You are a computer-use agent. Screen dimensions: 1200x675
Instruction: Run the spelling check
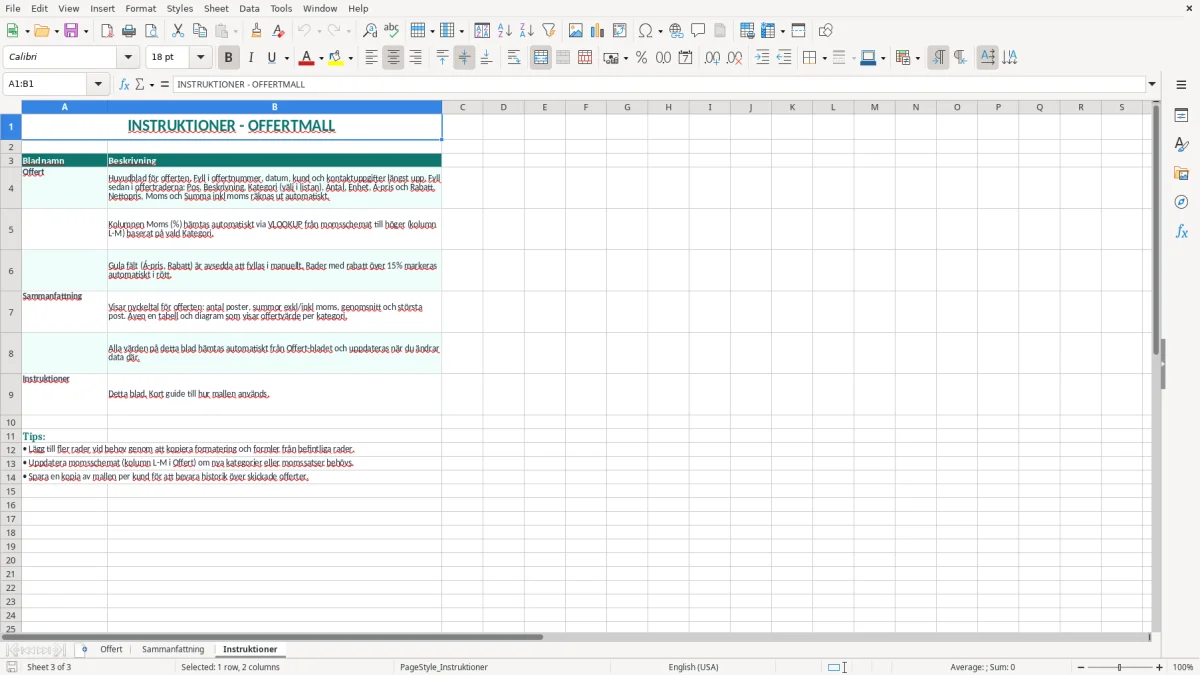392,31
